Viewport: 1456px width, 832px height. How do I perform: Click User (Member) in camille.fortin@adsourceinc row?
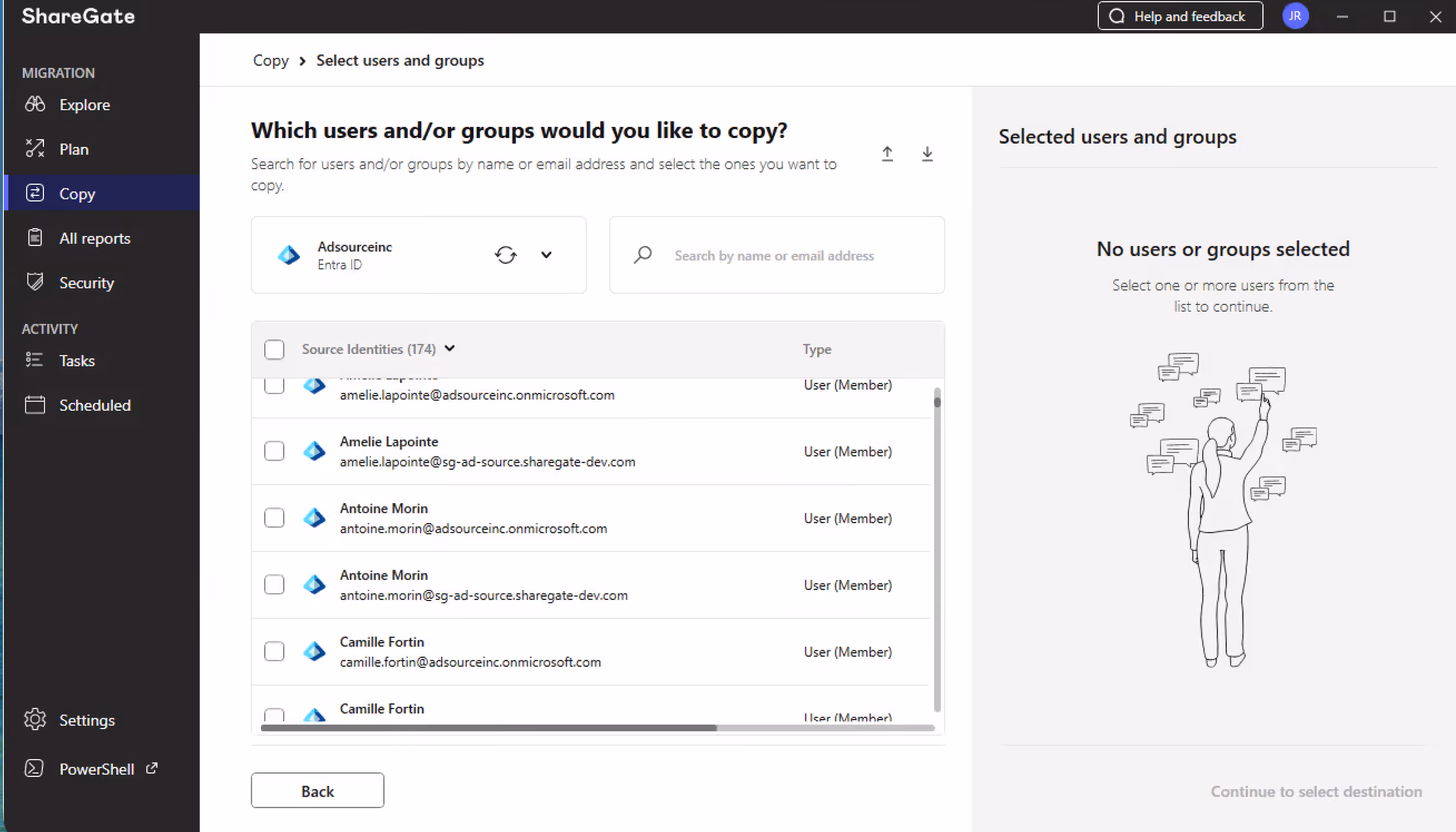[x=848, y=652]
